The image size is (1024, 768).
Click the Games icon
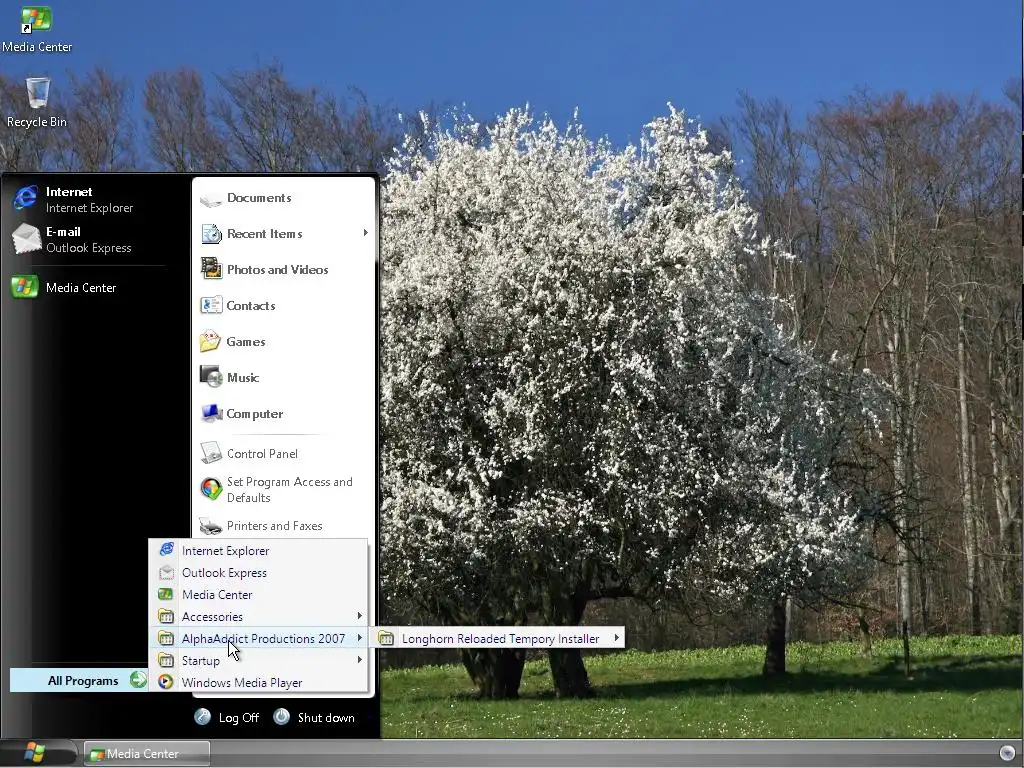210,341
